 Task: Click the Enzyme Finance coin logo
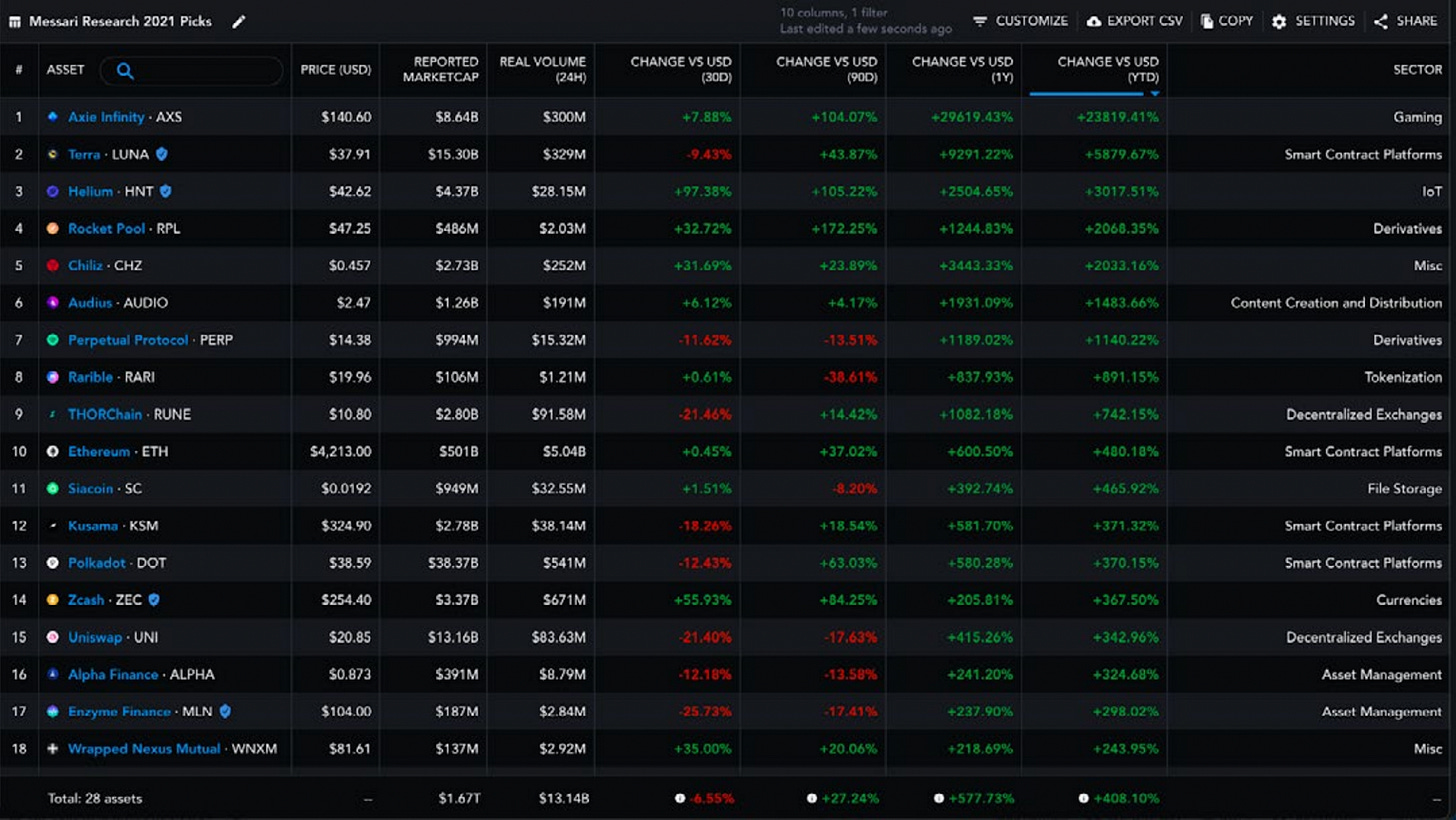pyautogui.click(x=53, y=711)
